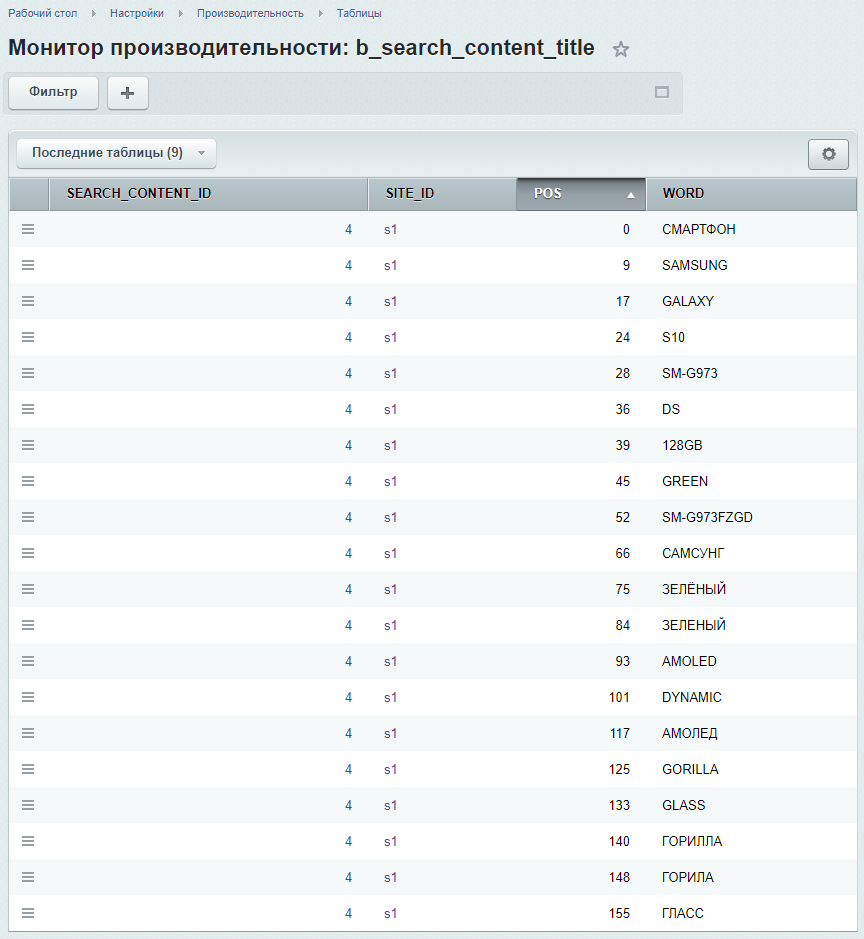Open the action menu for the ЗЕЛЁНЫЙ row
The image size is (864, 939).
coord(28,588)
